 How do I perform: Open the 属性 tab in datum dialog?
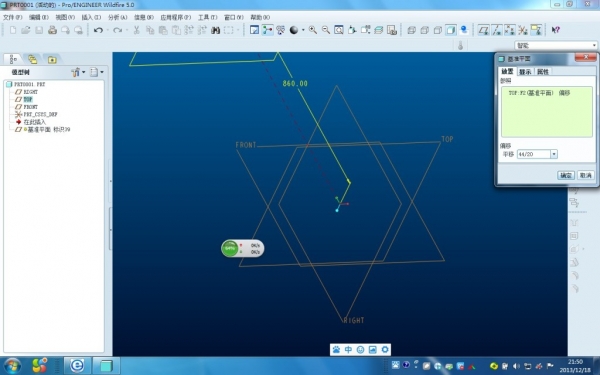click(x=543, y=72)
